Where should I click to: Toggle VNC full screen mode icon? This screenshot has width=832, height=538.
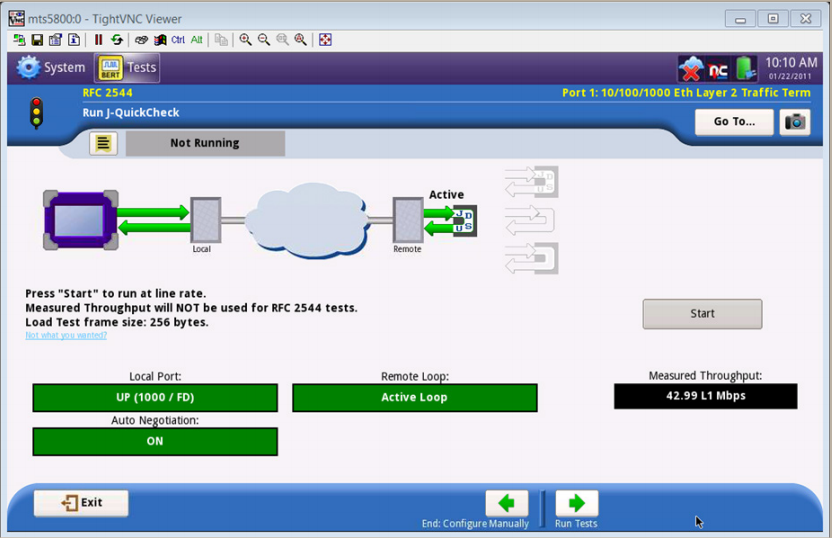click(325, 40)
